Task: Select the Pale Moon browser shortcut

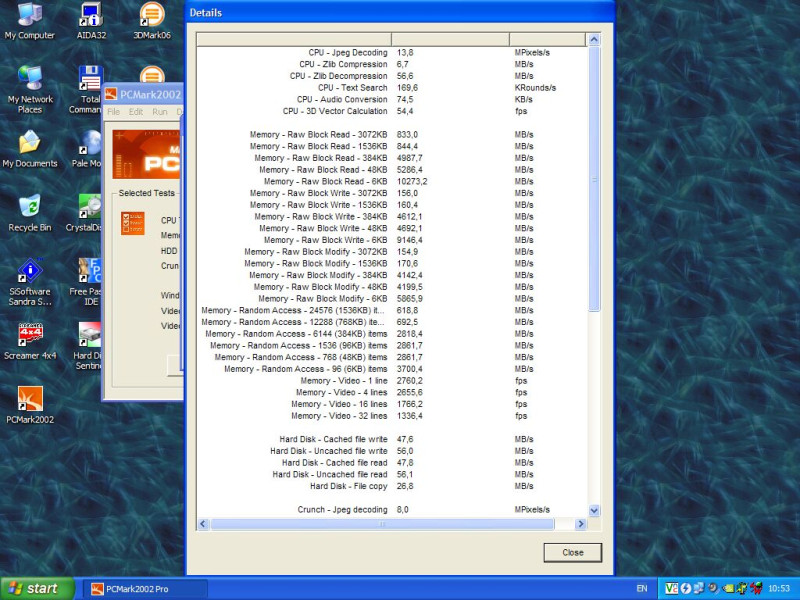Action: [x=88, y=149]
